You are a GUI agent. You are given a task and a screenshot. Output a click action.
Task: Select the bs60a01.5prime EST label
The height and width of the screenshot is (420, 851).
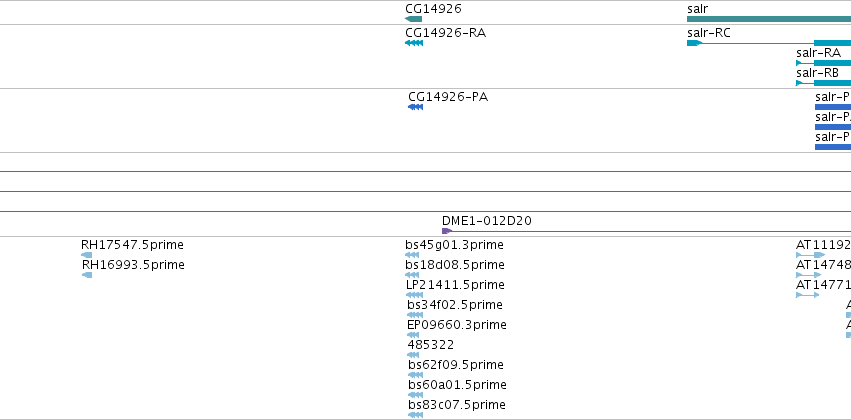tap(458, 385)
